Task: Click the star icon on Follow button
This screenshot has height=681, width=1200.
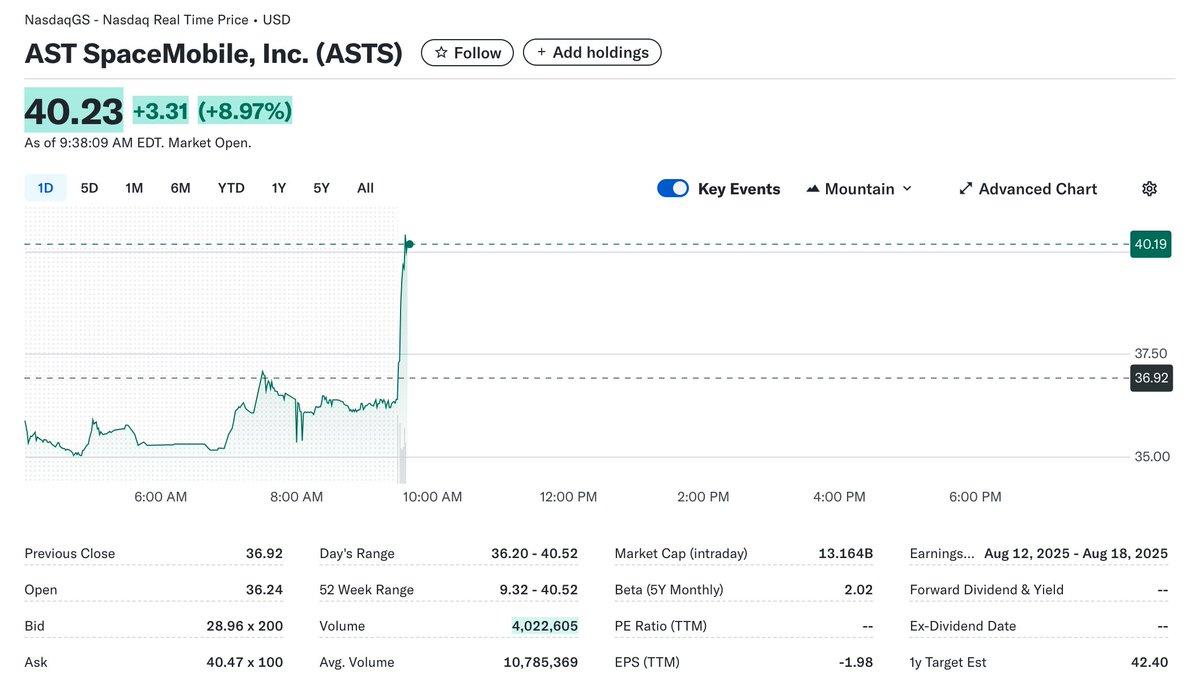Action: pos(441,52)
